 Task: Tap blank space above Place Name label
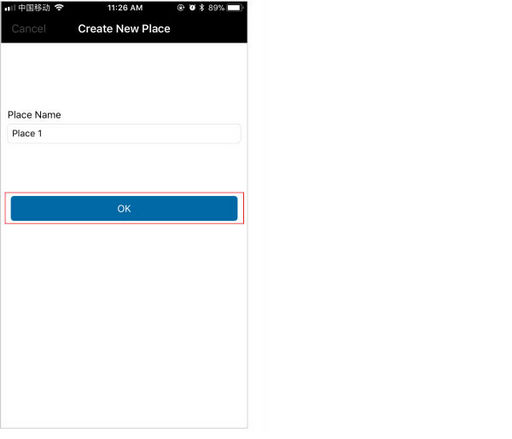pyautogui.click(x=124, y=76)
